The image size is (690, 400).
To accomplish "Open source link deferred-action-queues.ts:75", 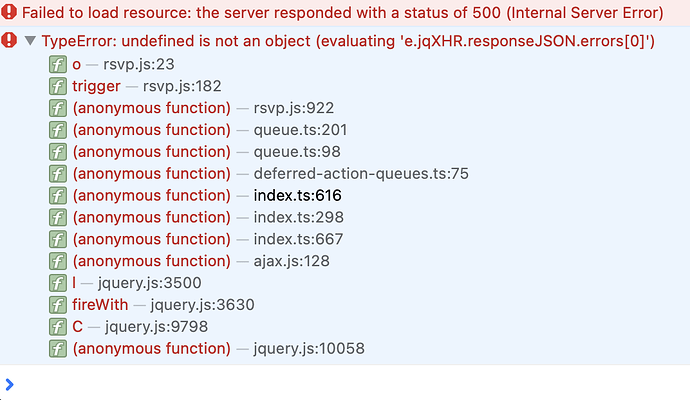I will pyautogui.click(x=361, y=174).
